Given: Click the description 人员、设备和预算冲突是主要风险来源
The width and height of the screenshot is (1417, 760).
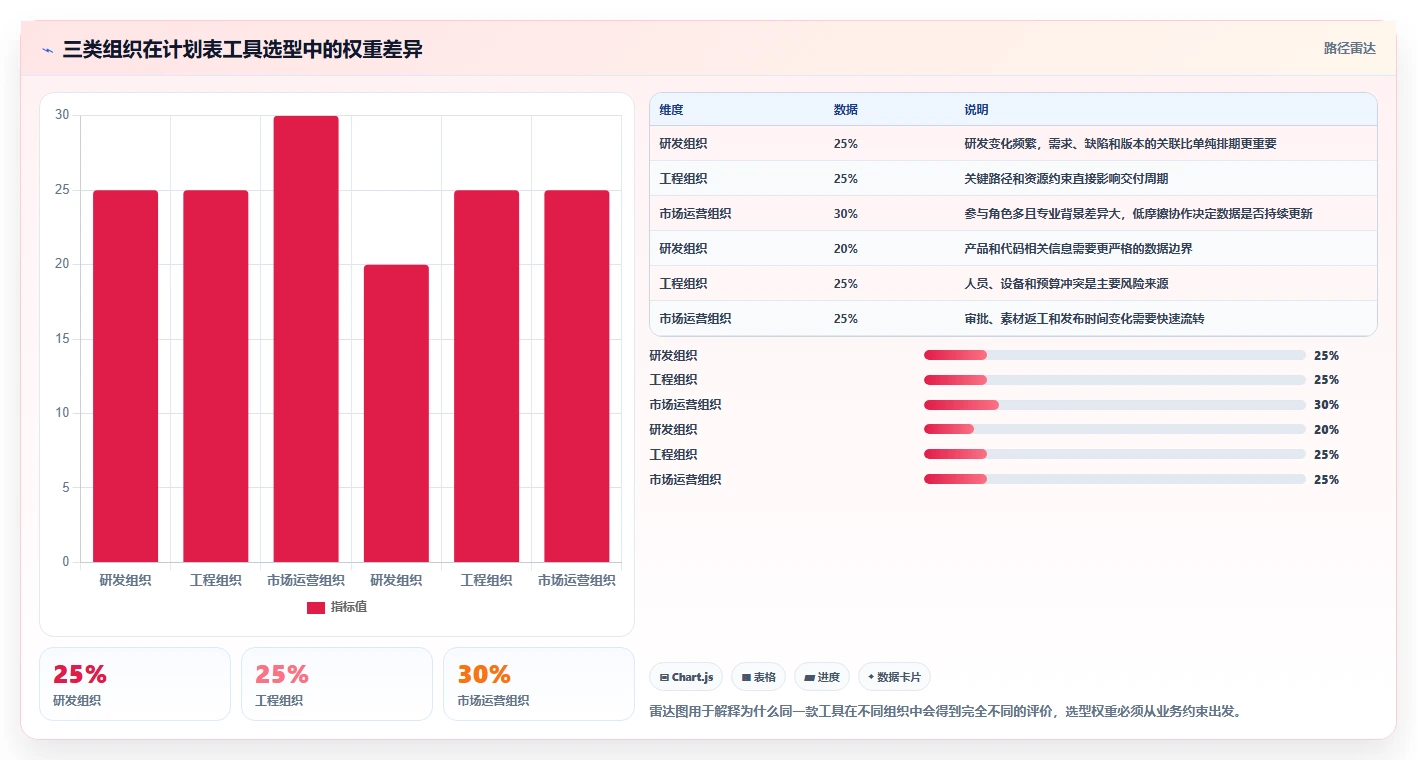Looking at the screenshot, I should (1067, 284).
